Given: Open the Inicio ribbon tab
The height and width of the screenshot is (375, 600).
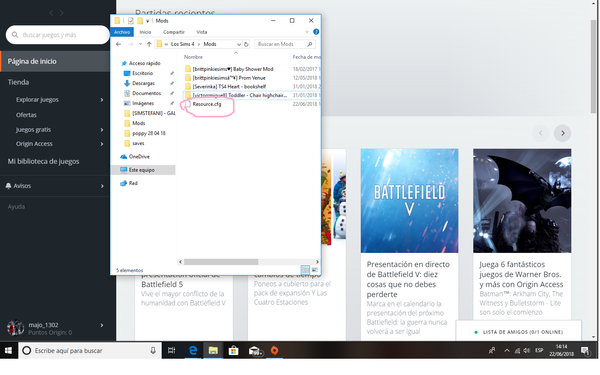Looking at the screenshot, I should click(145, 32).
